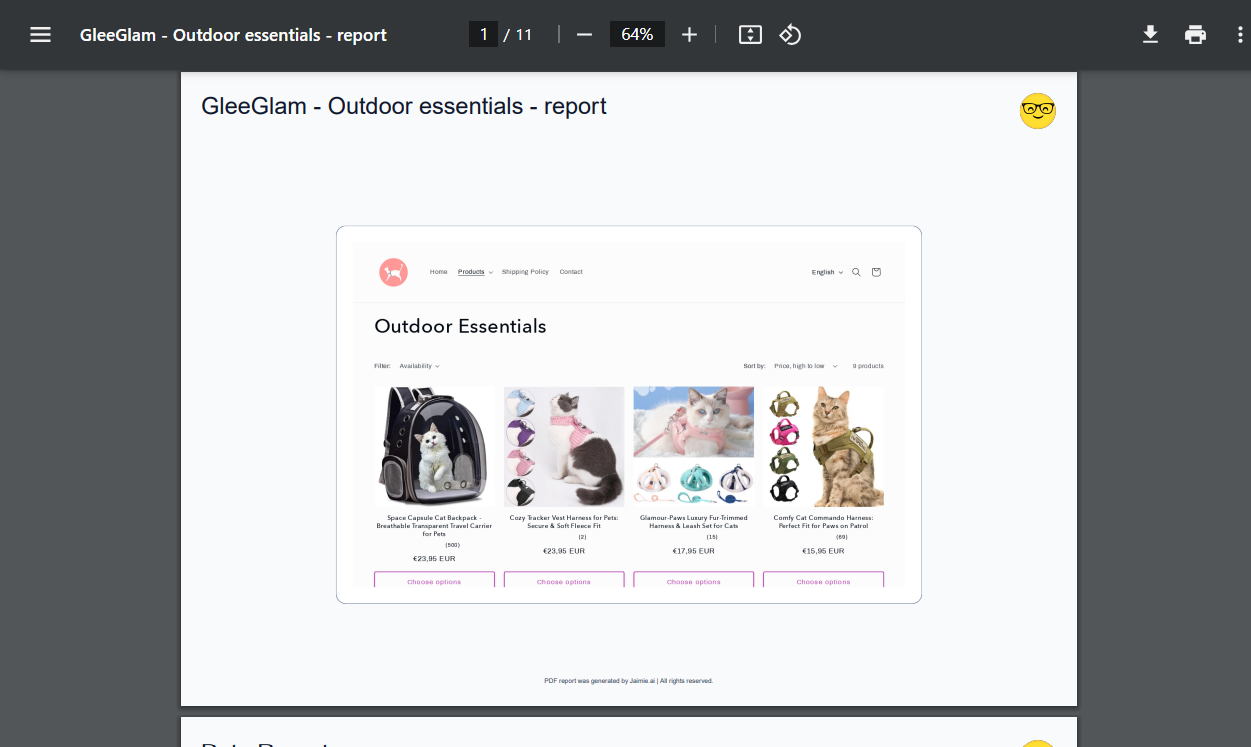Click the Jaimie.ai footer link
This screenshot has width=1251, height=747.
(643, 681)
